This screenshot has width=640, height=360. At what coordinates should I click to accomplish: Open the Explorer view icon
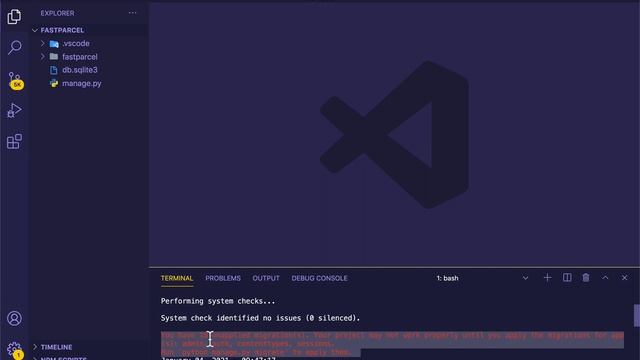(14, 17)
